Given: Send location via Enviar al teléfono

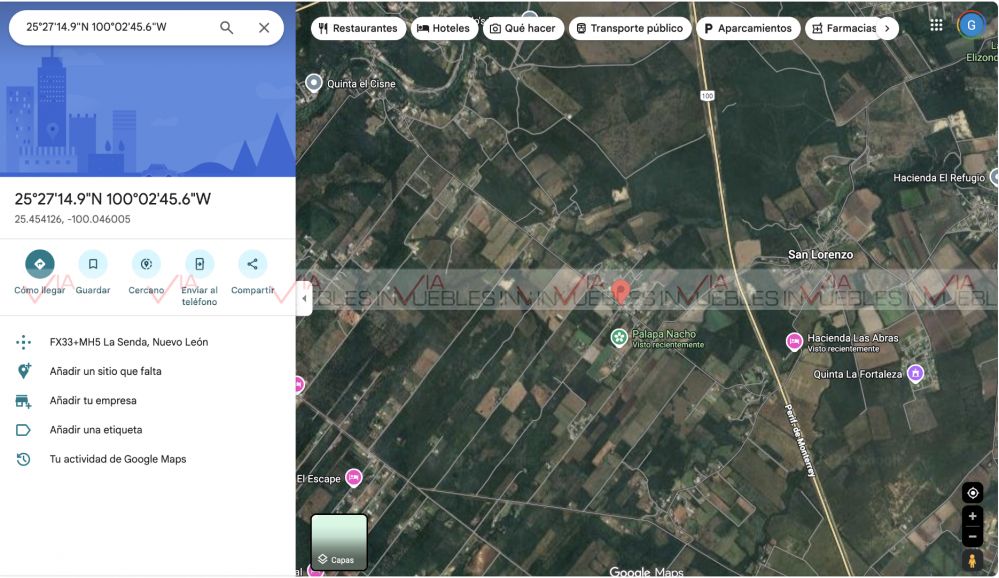Looking at the screenshot, I should point(199,264).
